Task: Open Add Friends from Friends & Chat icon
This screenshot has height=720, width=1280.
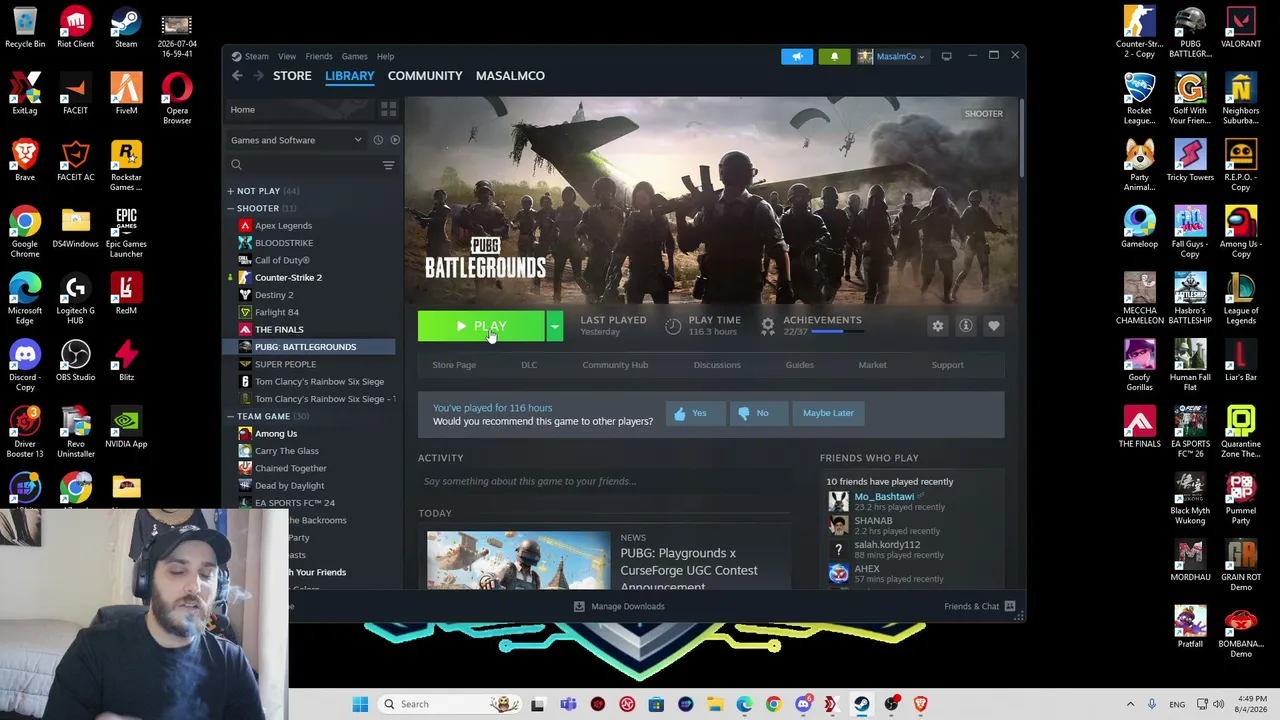Action: (1010, 606)
